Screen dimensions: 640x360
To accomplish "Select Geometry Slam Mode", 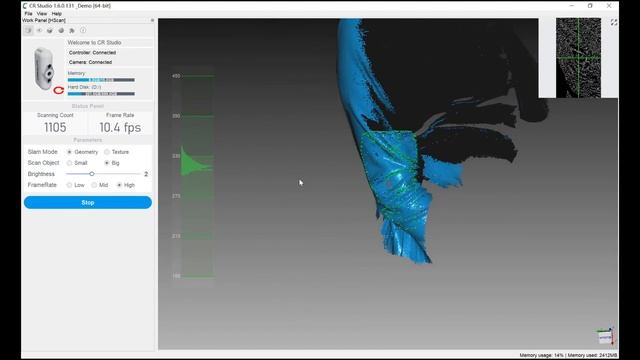I will tap(69, 152).
